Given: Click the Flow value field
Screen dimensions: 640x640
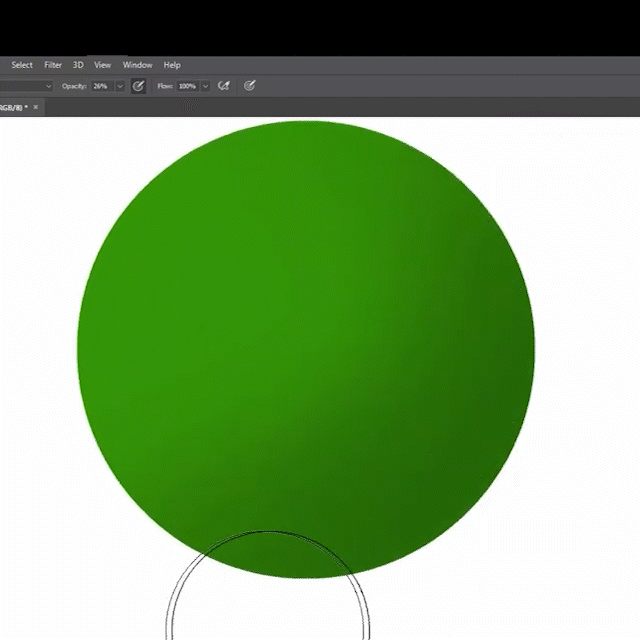Looking at the screenshot, I should click(188, 86).
